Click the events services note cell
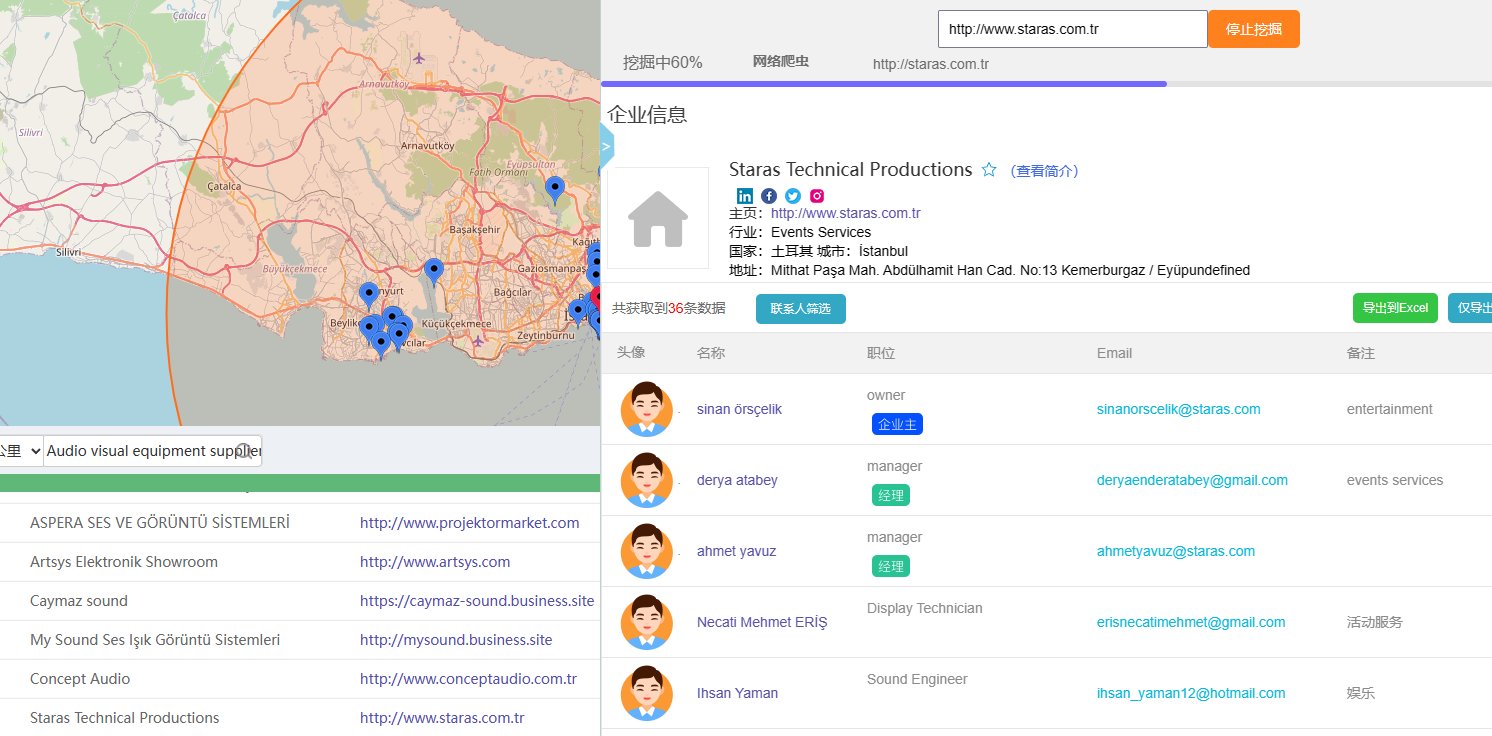The width and height of the screenshot is (1492, 736). point(1395,480)
